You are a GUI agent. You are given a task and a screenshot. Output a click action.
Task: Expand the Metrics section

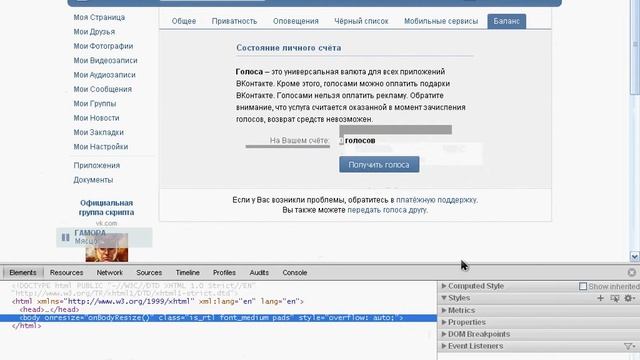444,310
